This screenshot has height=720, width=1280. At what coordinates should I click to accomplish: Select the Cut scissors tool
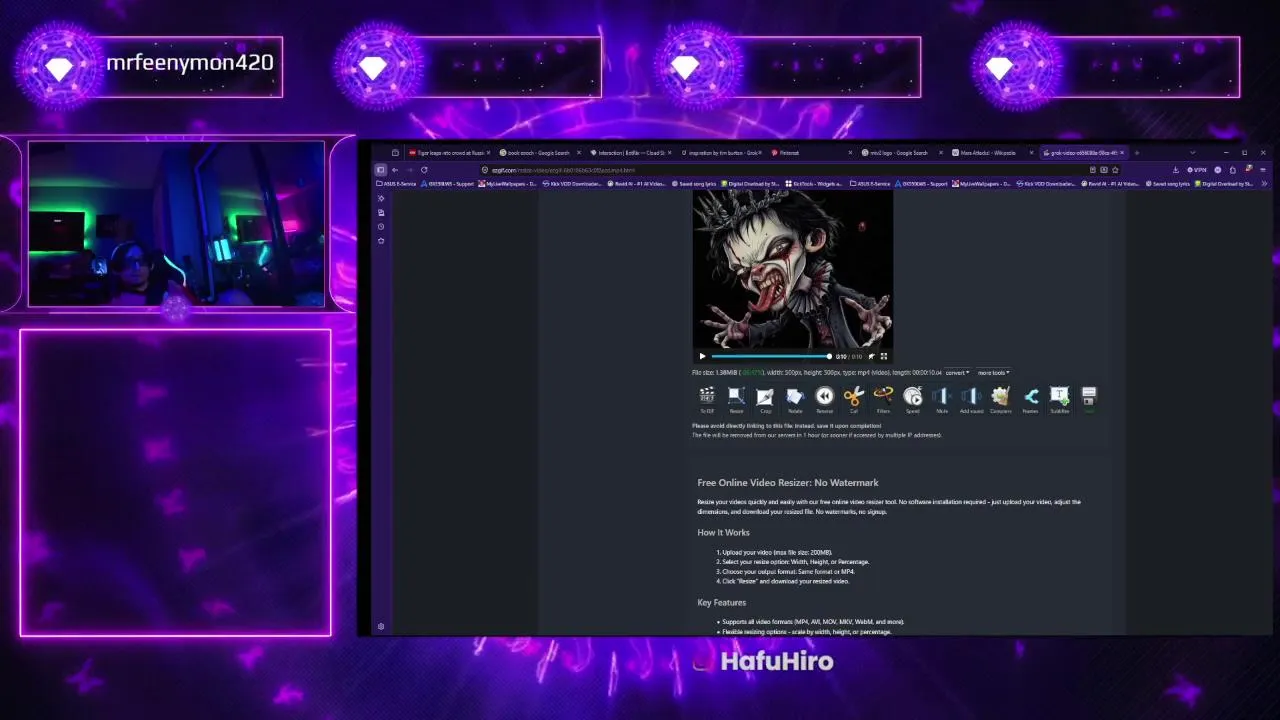coord(853,400)
